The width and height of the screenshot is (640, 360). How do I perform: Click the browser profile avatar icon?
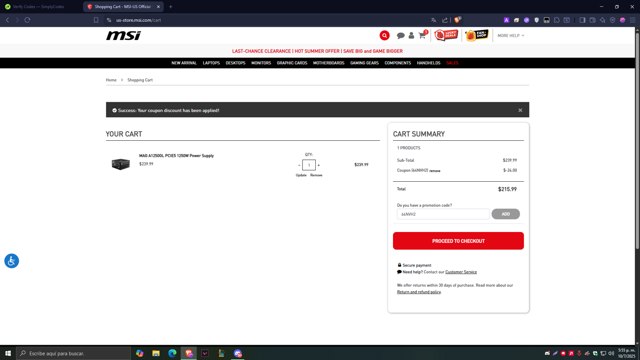coord(622,20)
